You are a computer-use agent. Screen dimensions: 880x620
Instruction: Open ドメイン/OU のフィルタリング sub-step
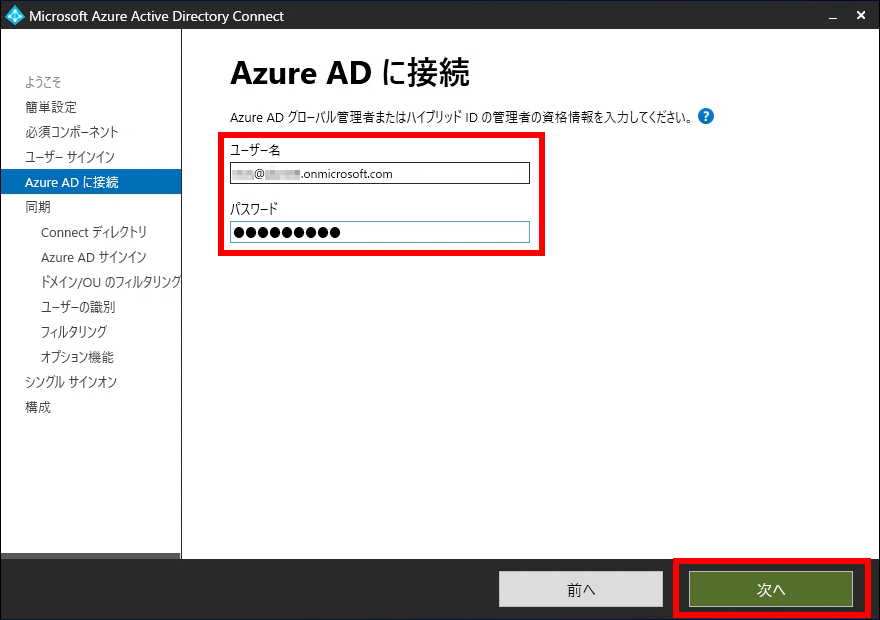coord(110,282)
